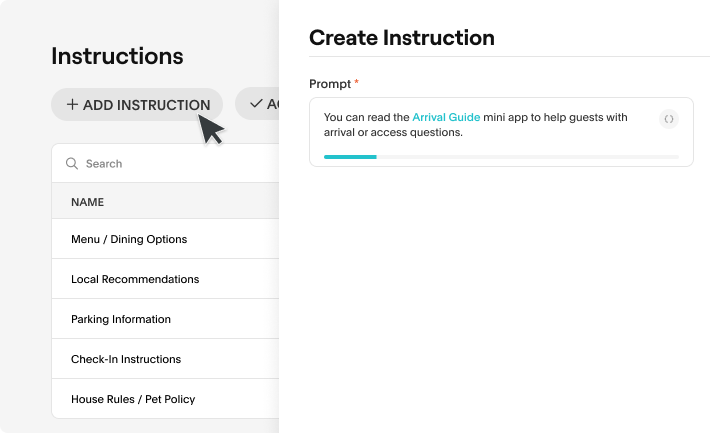Open the Local Recommendations instruction

pos(135,280)
